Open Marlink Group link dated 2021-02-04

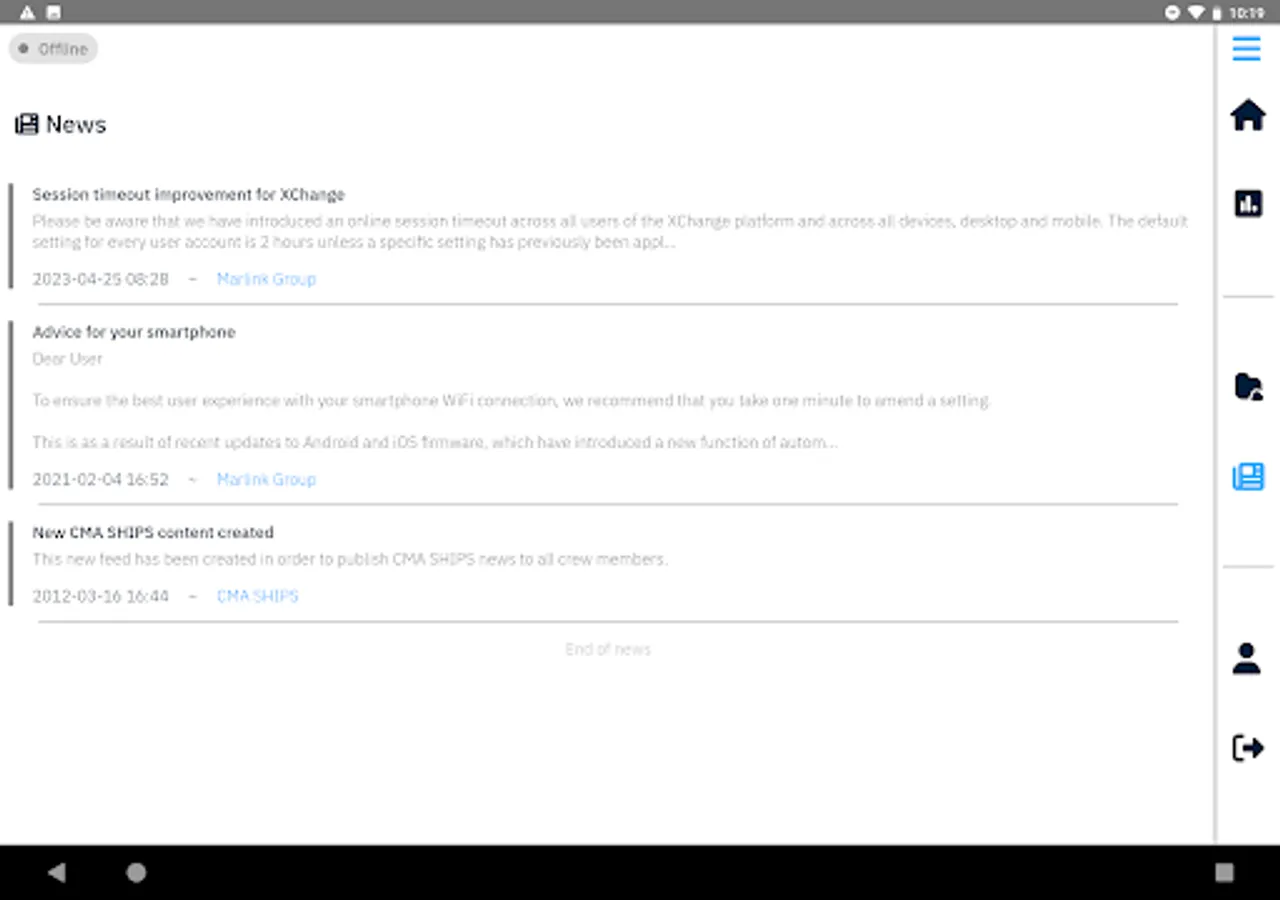point(266,479)
